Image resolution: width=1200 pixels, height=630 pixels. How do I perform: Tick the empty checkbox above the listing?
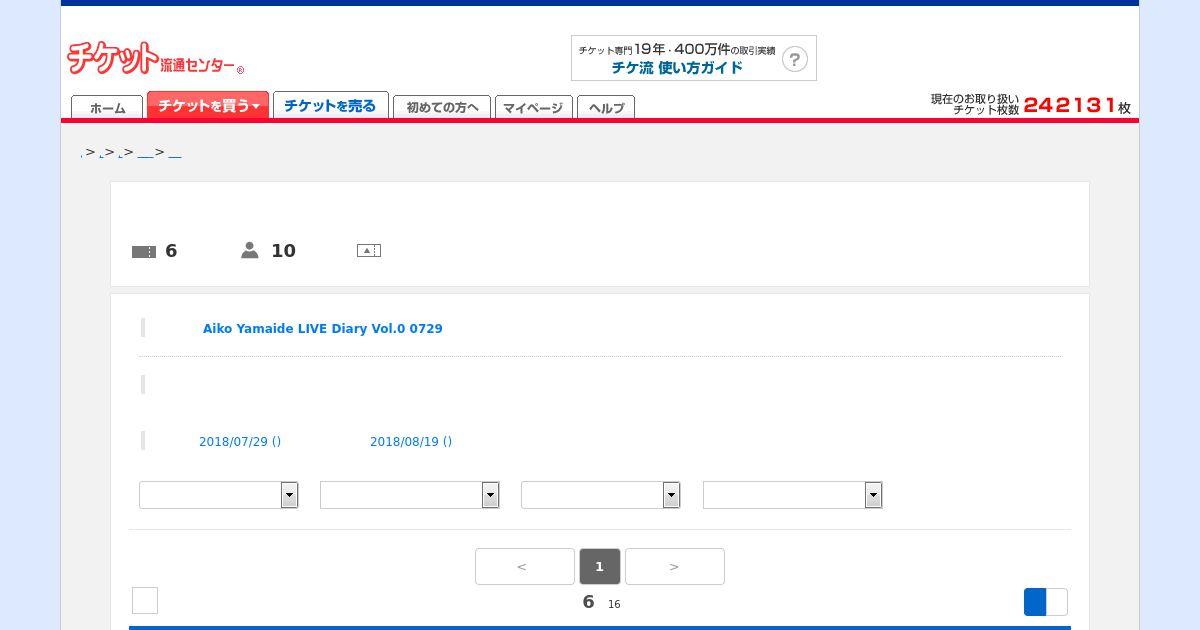tap(145, 600)
